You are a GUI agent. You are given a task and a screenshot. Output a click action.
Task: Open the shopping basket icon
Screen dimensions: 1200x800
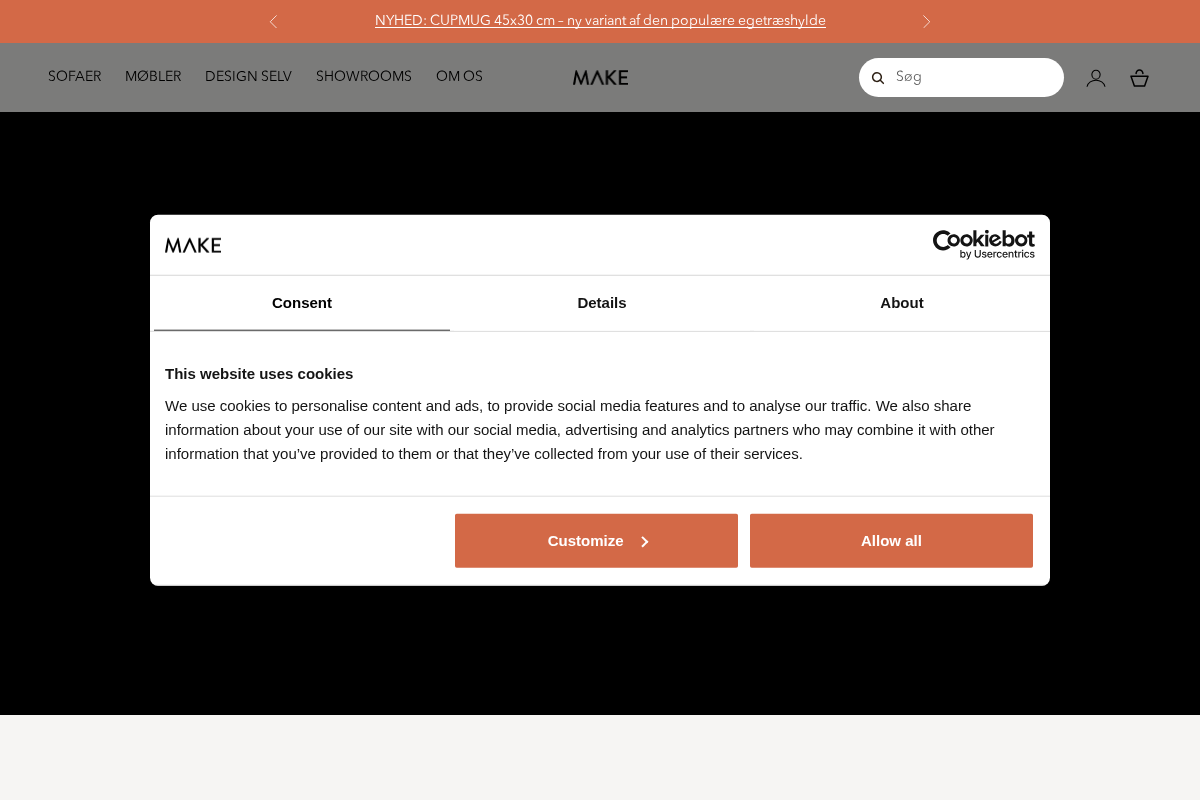(x=1139, y=77)
